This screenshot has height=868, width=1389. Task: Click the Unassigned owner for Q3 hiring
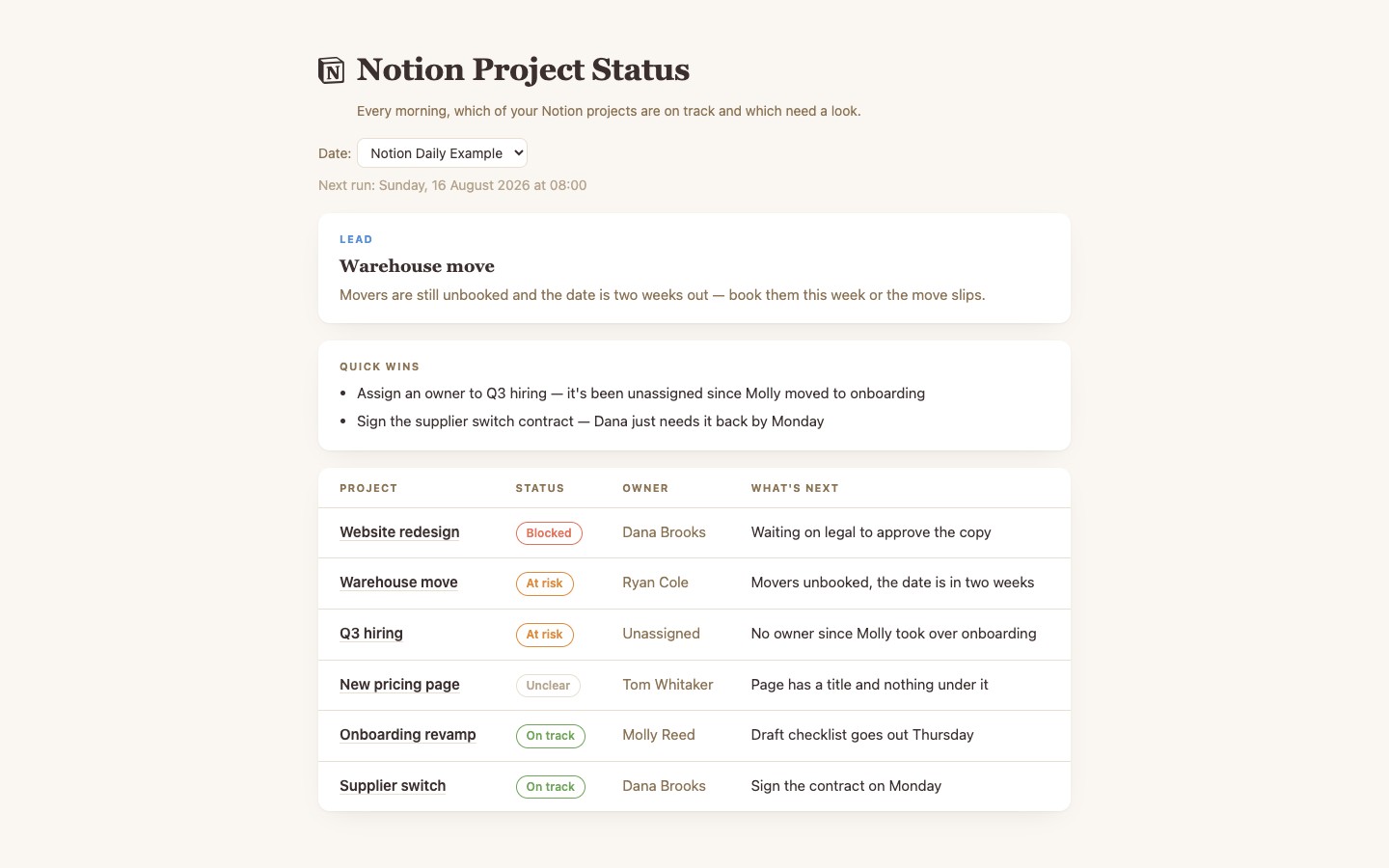pyautogui.click(x=661, y=634)
